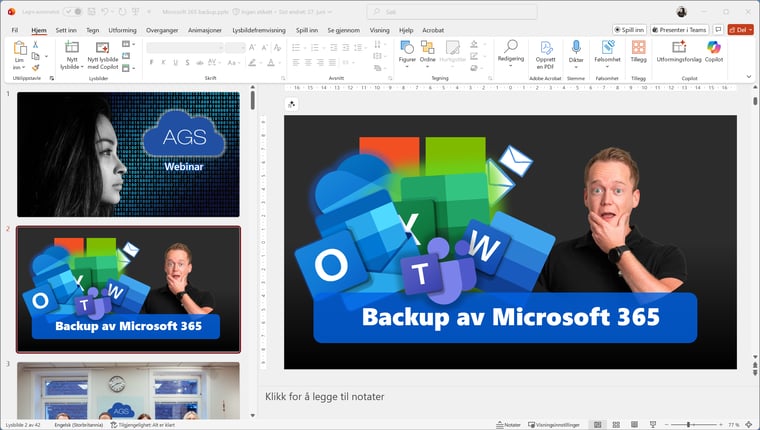The height and width of the screenshot is (430, 760).
Task: Click the designer ideas icon above the slide
Action: pos(291,104)
